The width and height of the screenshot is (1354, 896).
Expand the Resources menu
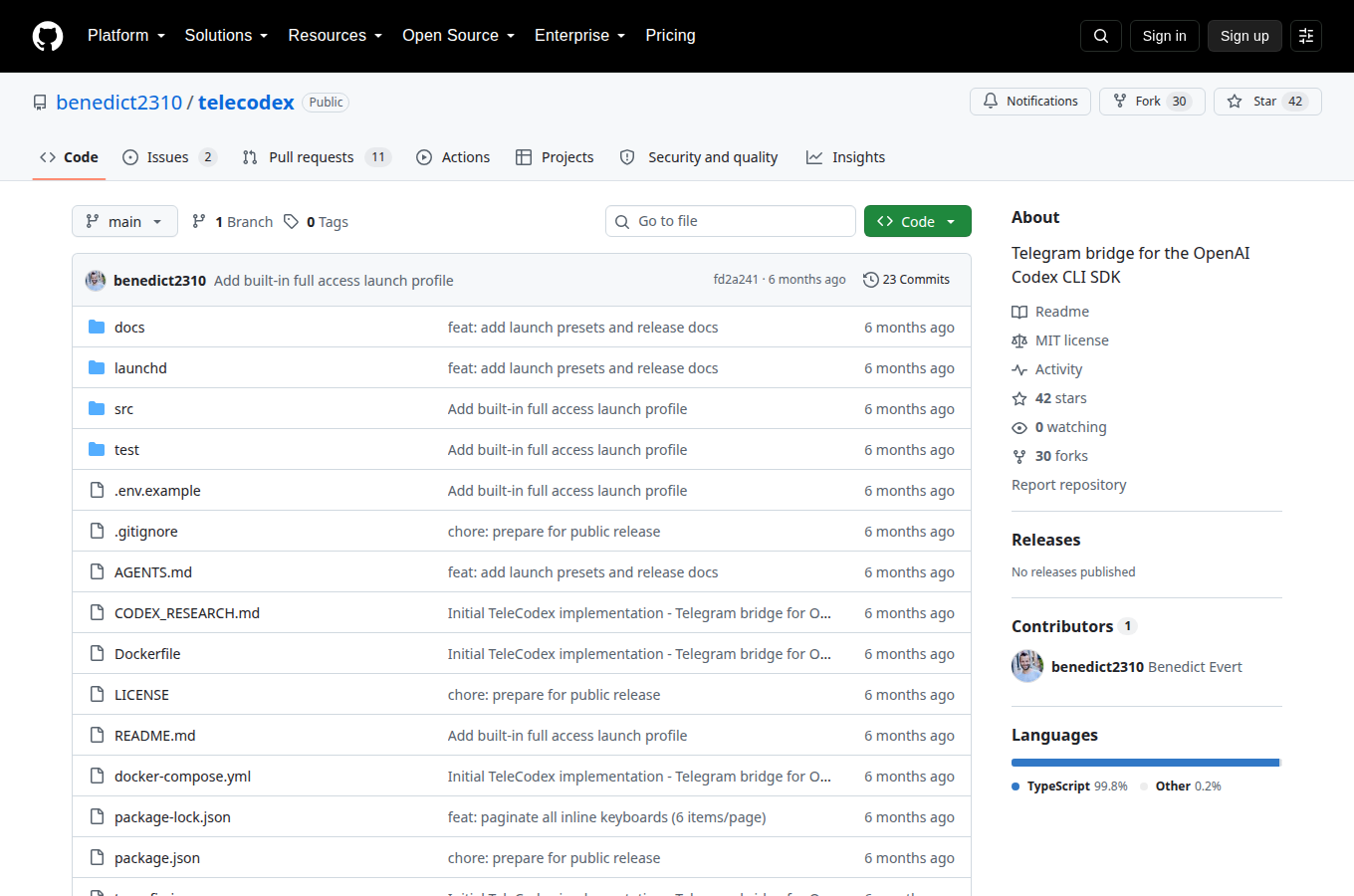pyautogui.click(x=336, y=36)
